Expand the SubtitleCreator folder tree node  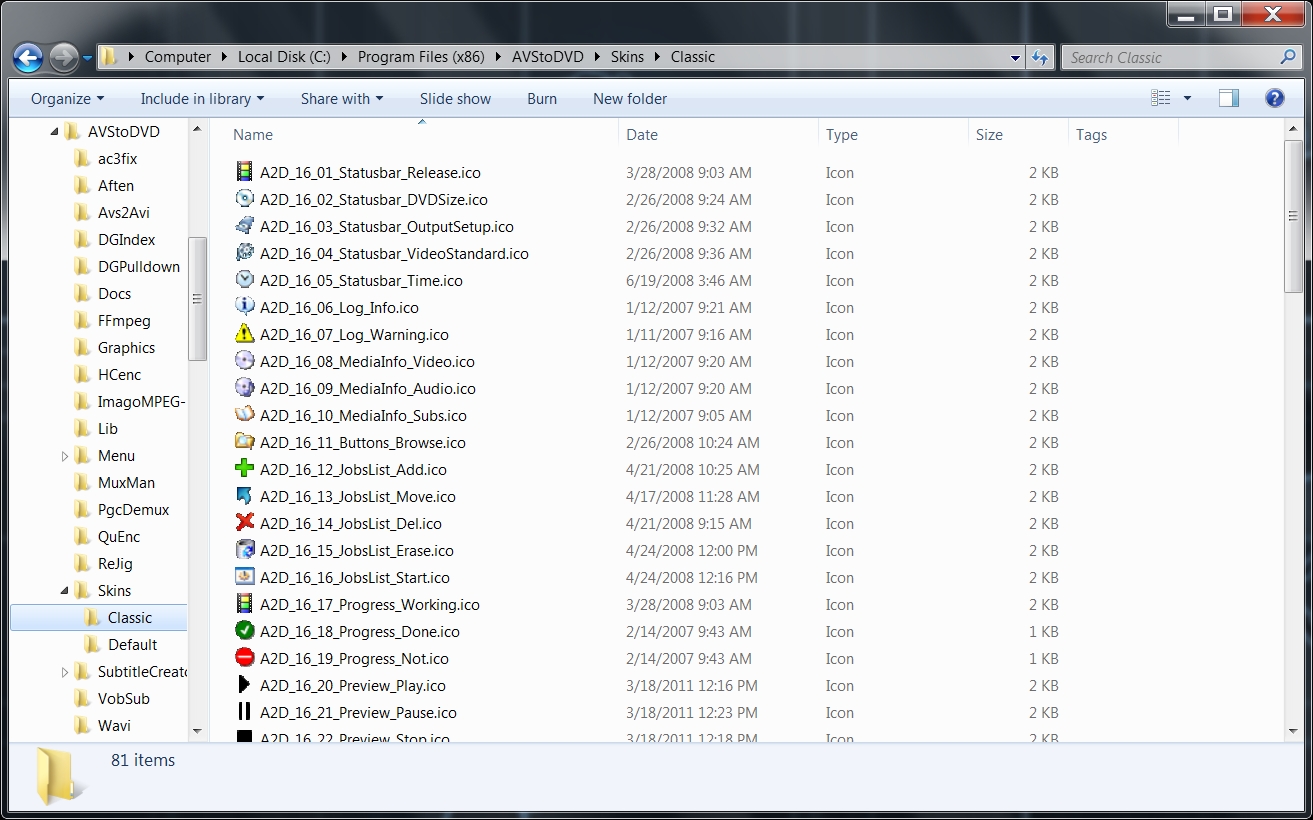click(x=65, y=672)
